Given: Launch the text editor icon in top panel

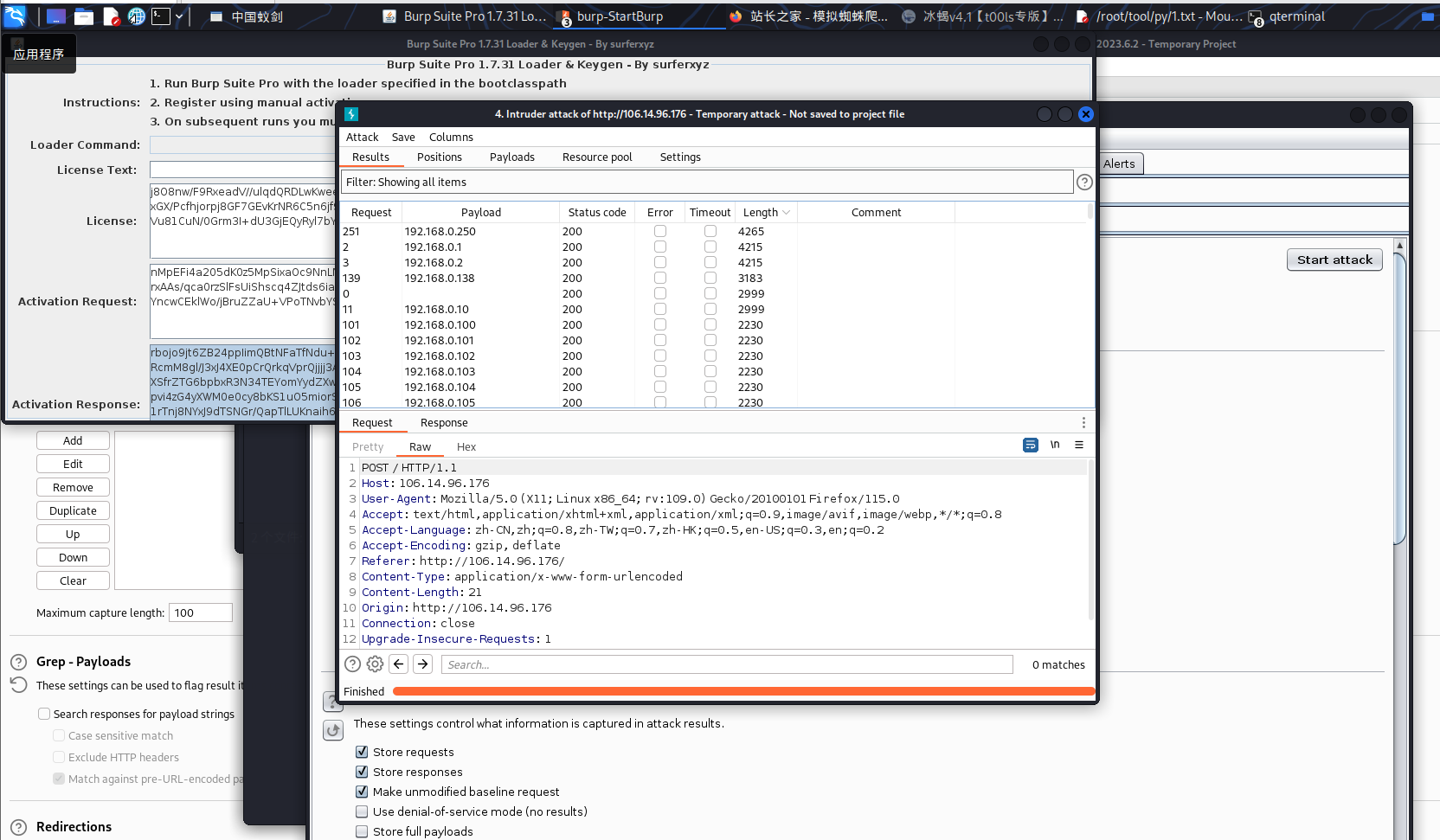Looking at the screenshot, I should [x=111, y=16].
